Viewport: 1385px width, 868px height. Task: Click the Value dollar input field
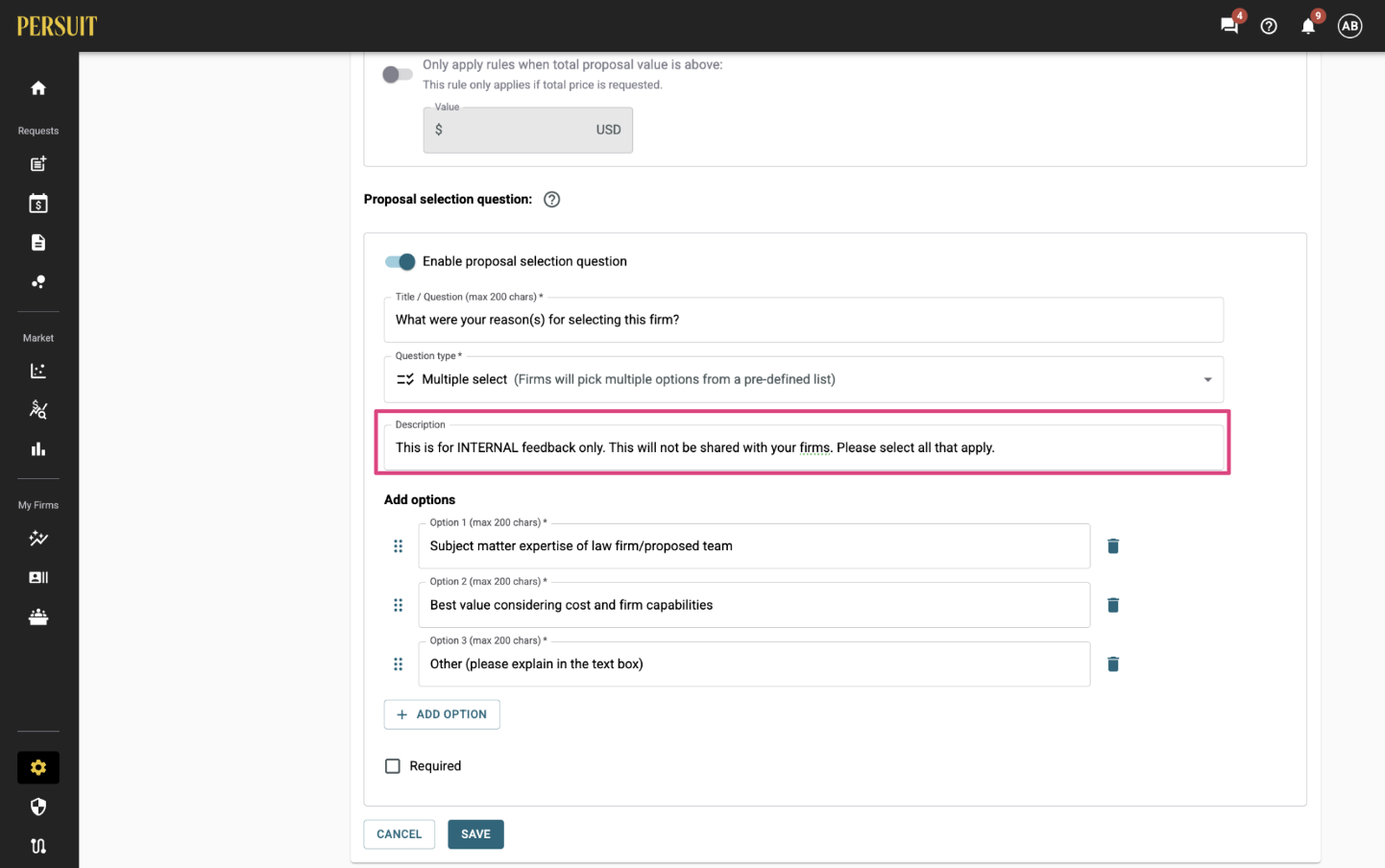[528, 131]
